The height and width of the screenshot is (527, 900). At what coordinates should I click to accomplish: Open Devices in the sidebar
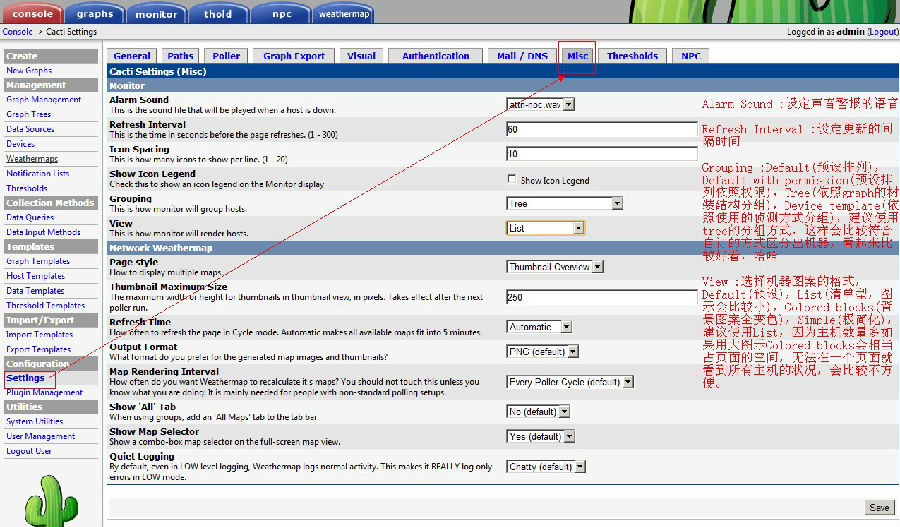click(x=21, y=144)
